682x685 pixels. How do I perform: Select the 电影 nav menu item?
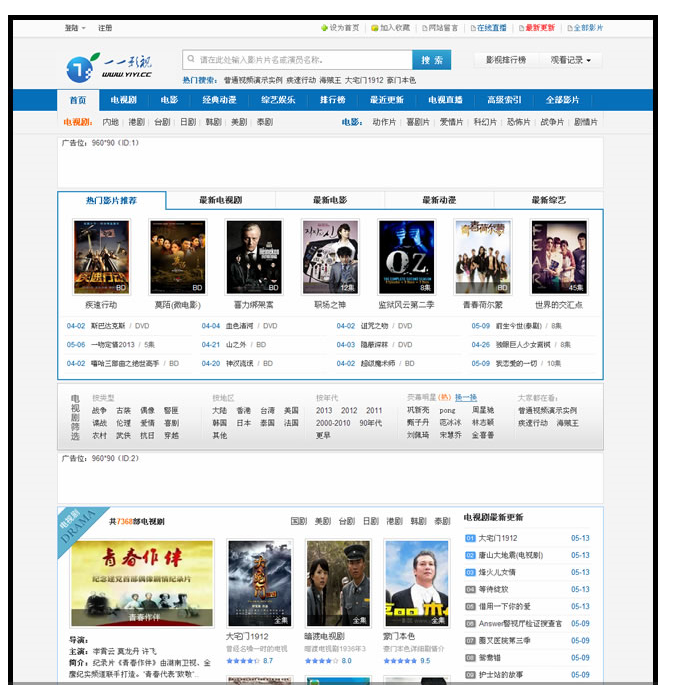tap(169, 100)
